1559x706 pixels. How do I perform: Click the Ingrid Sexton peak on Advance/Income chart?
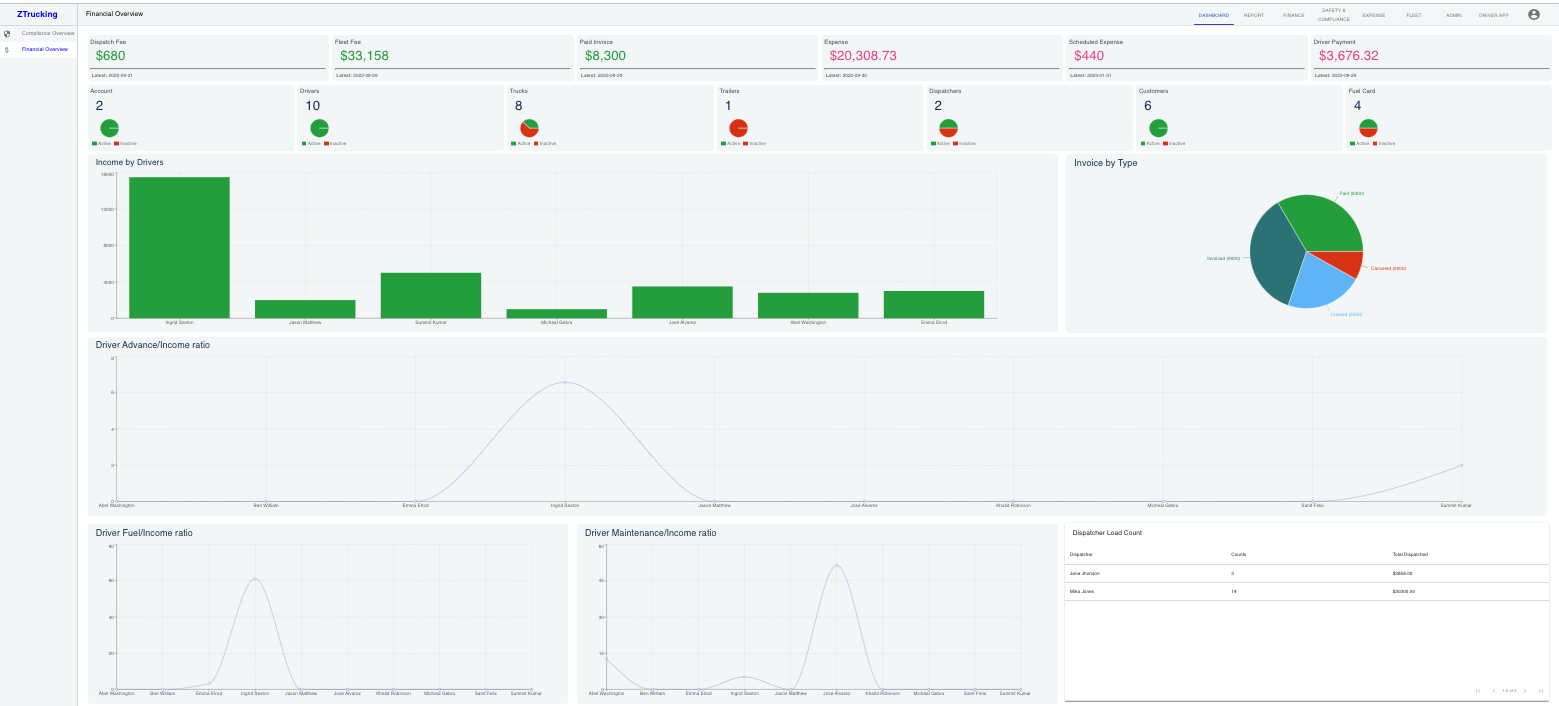pyautogui.click(x=565, y=382)
